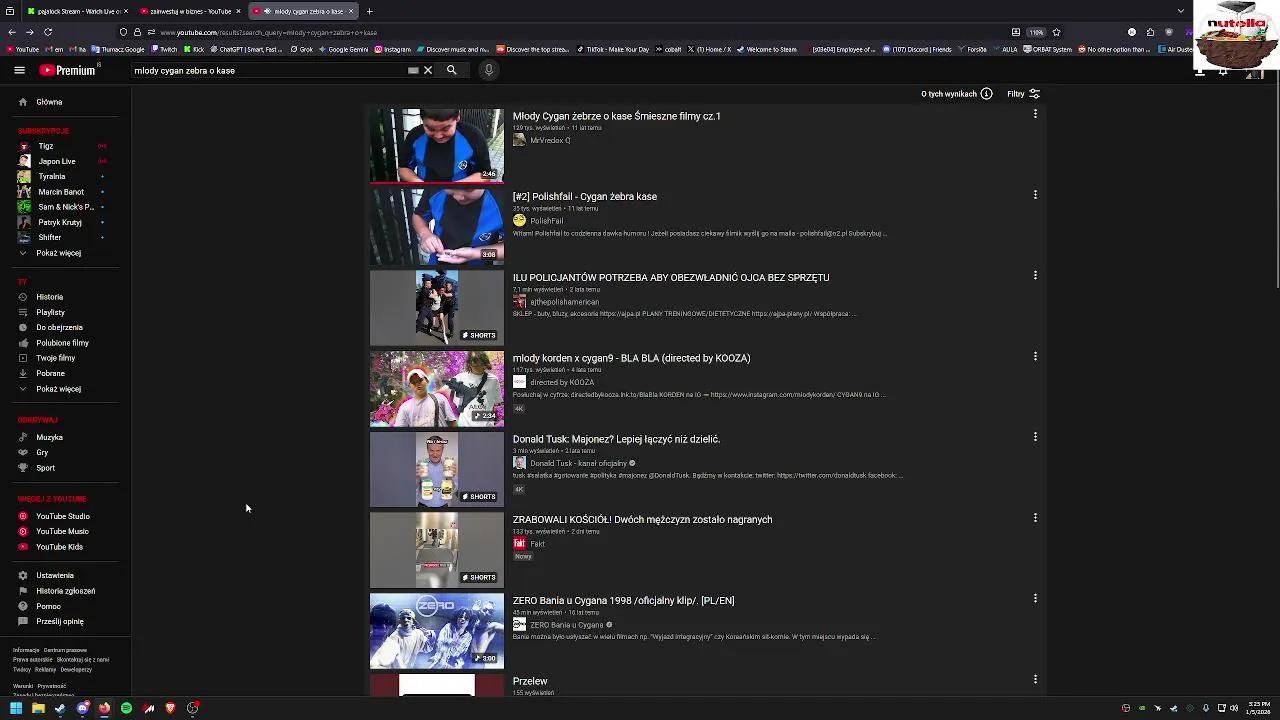Open the on-screen keyboard icon in search box

(x=413, y=70)
